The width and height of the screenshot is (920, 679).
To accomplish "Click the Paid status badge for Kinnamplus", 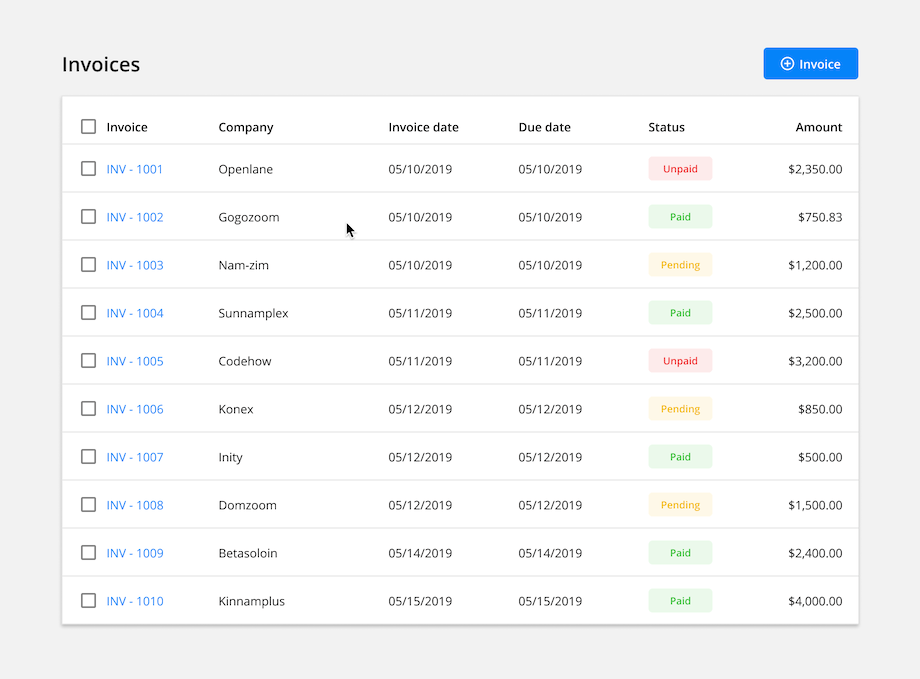I will pos(680,600).
